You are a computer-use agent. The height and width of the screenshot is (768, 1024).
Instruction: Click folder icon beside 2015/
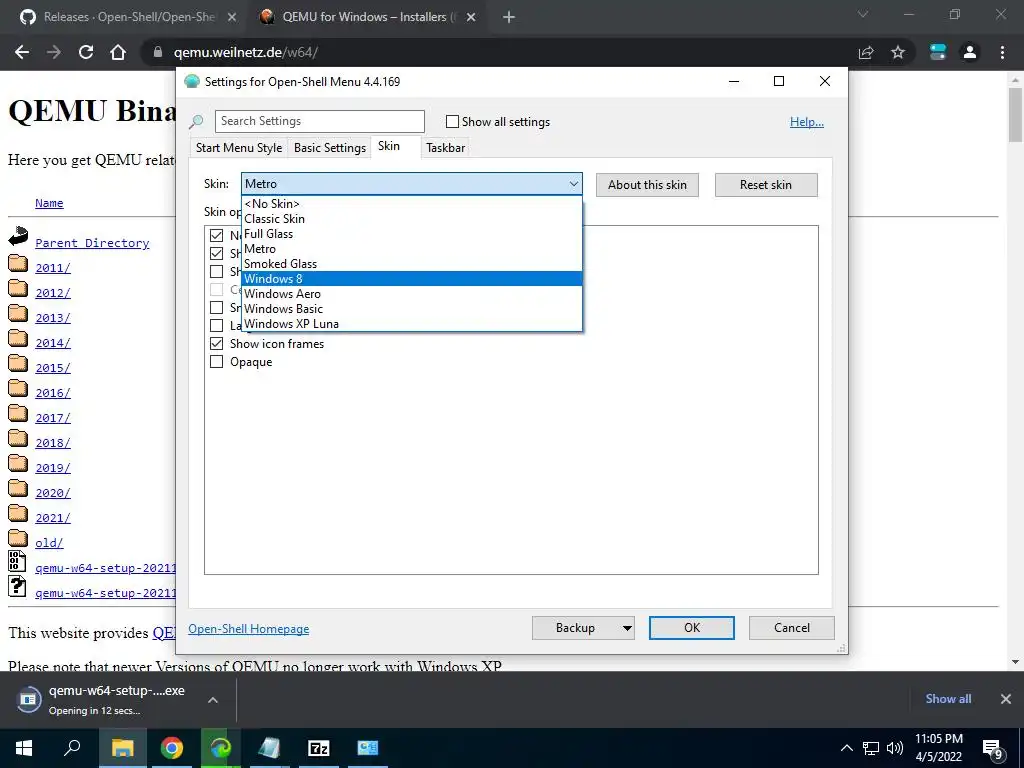[18, 364]
